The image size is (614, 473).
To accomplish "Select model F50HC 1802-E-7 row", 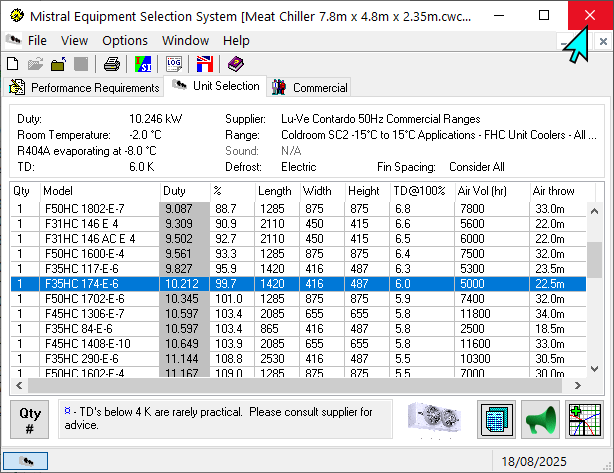I will (x=298, y=209).
